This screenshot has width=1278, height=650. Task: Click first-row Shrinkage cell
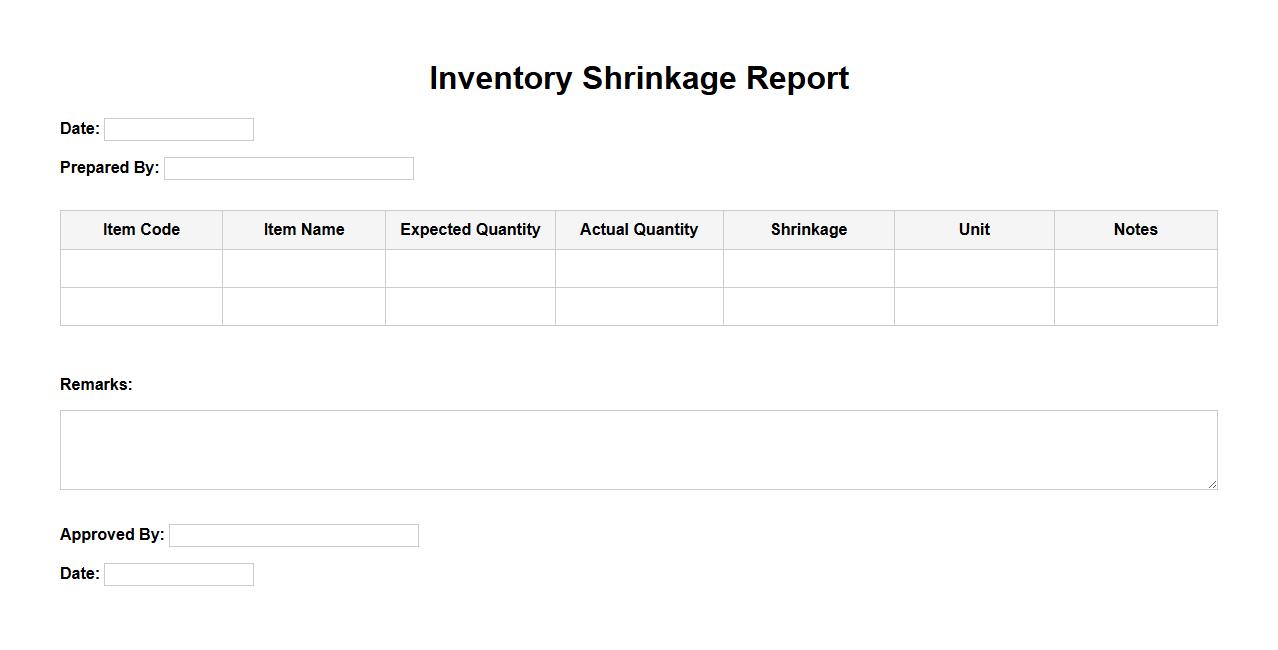coord(809,268)
